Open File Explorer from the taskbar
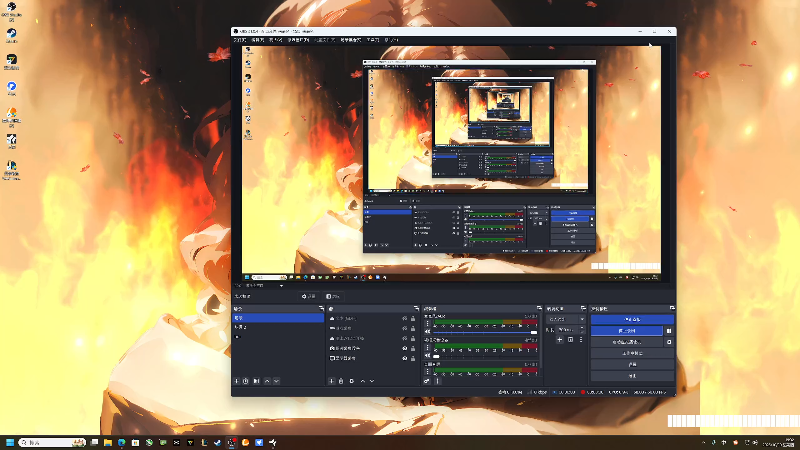The width and height of the screenshot is (800, 450). pos(108,442)
